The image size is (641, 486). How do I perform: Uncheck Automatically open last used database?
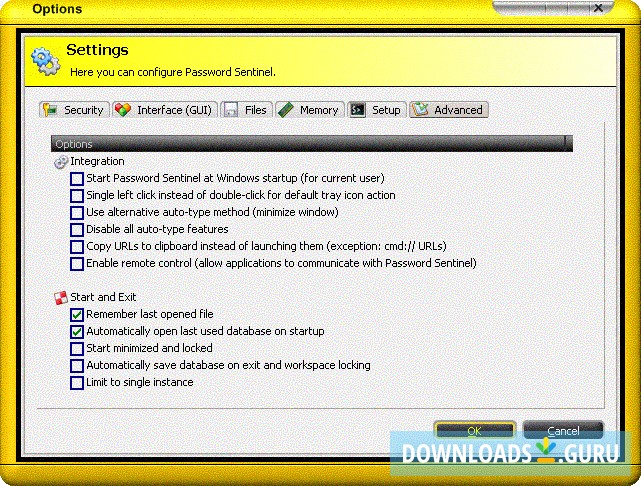pos(77,332)
